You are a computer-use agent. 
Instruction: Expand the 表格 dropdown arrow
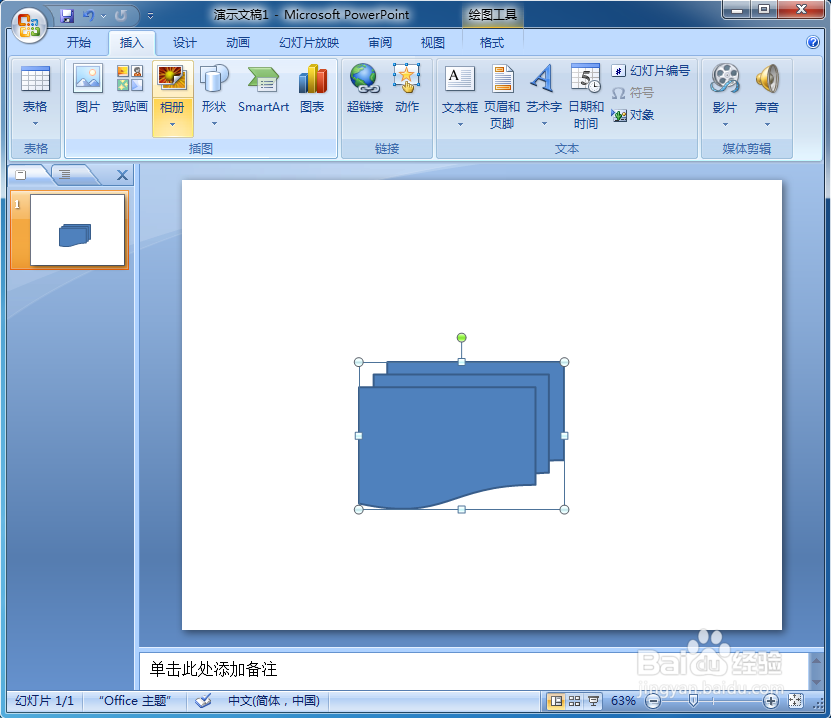35,123
